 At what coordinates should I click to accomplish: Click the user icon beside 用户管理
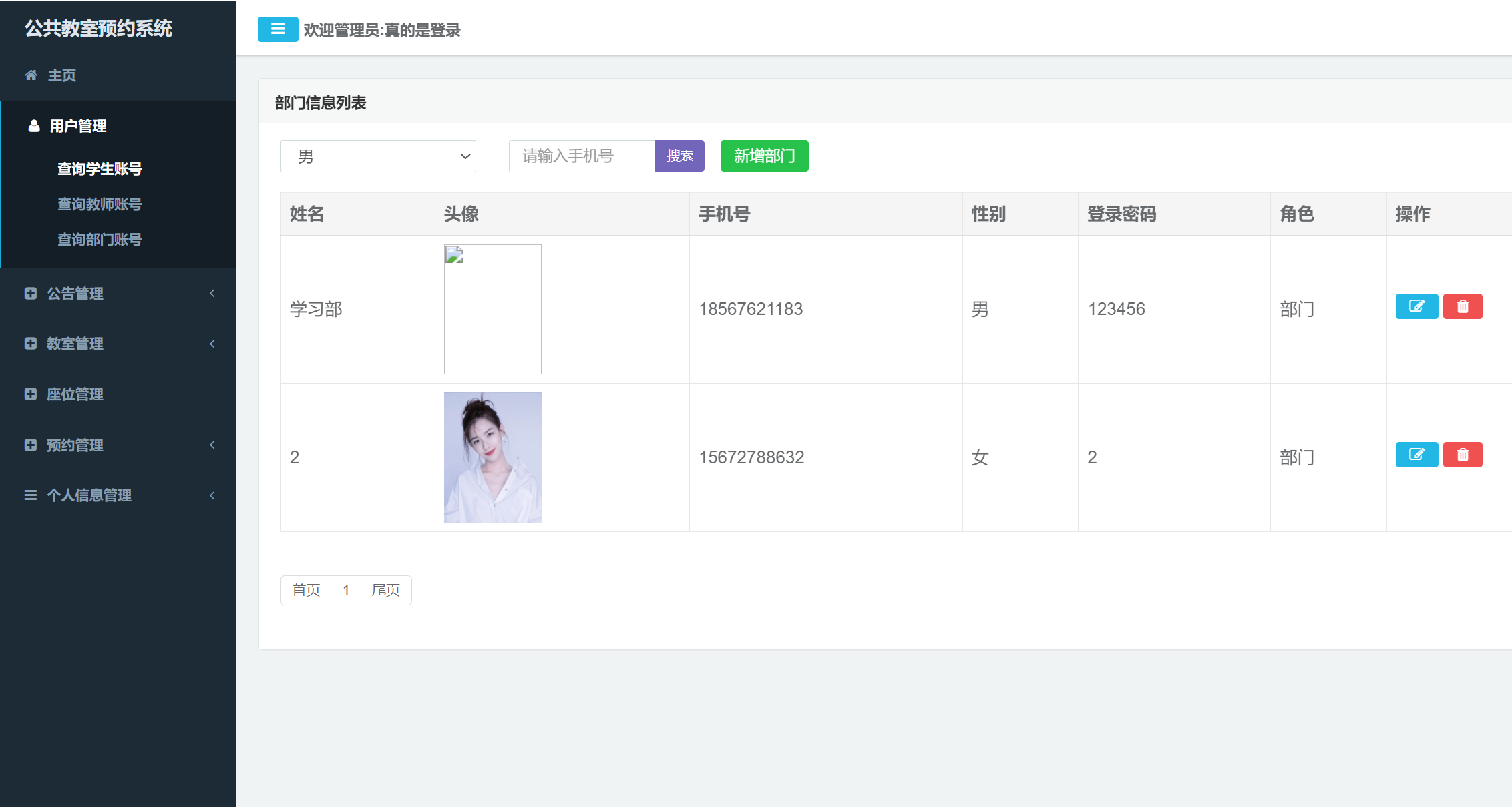pyautogui.click(x=33, y=126)
